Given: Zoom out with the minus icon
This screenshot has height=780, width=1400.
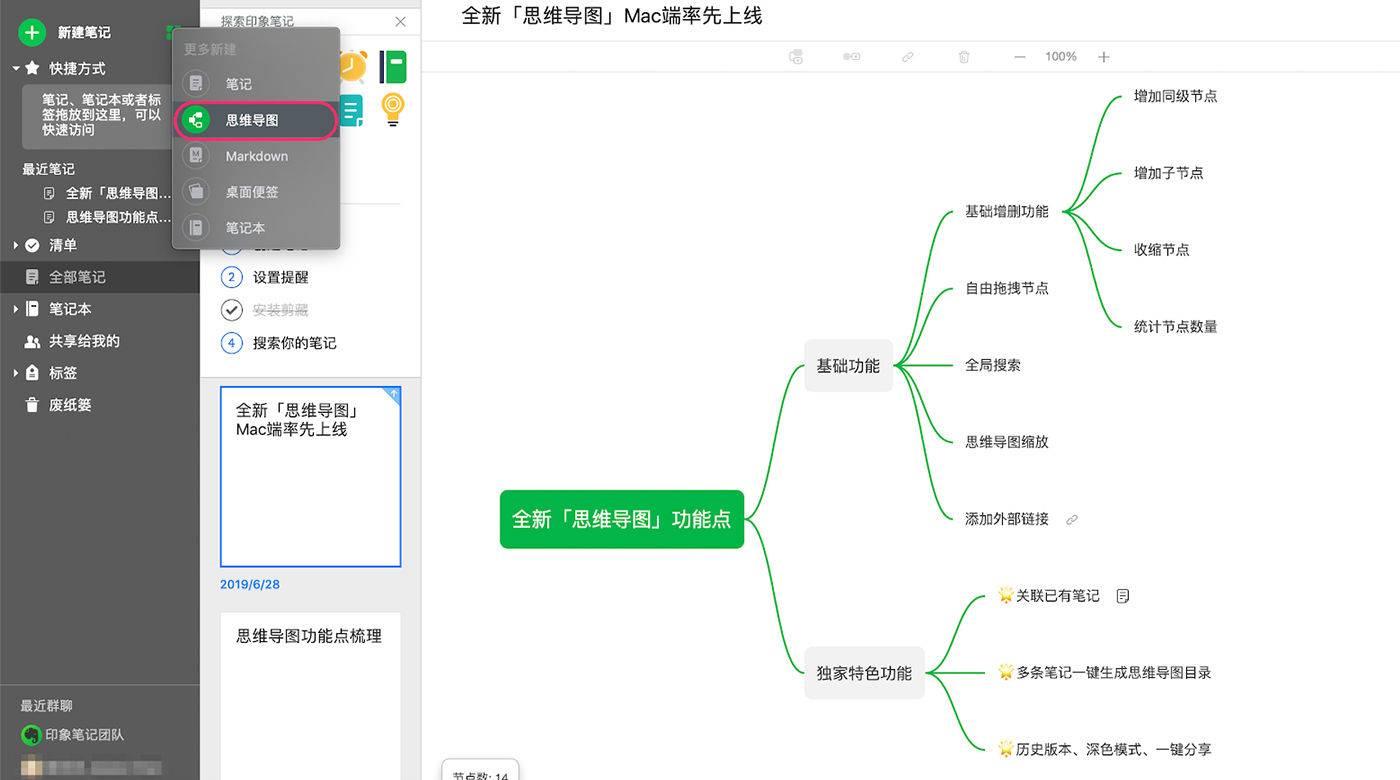Looking at the screenshot, I should click(x=1020, y=57).
